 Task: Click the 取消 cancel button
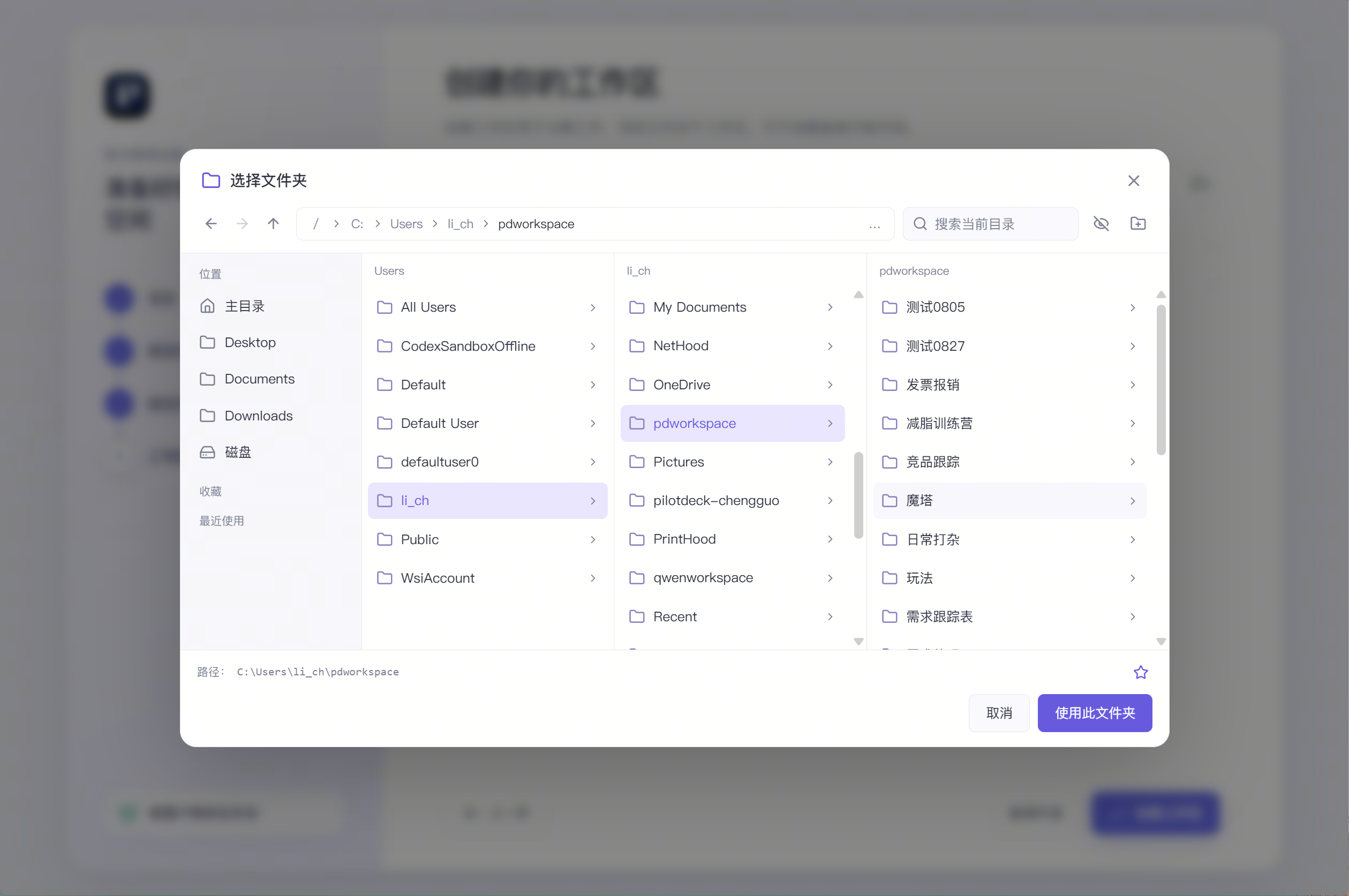click(x=999, y=713)
